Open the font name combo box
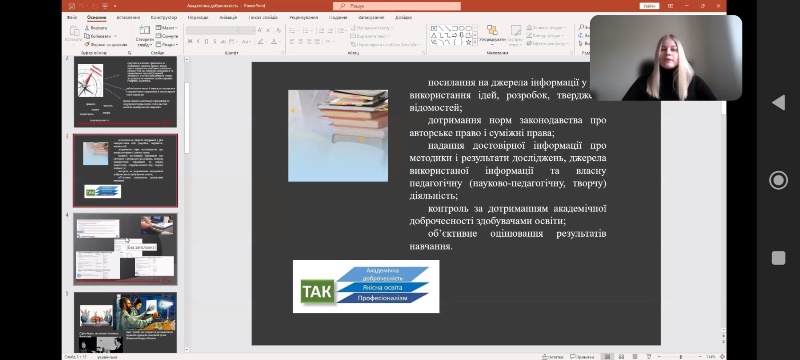Viewport: 800px width, 360px height. coord(213,31)
